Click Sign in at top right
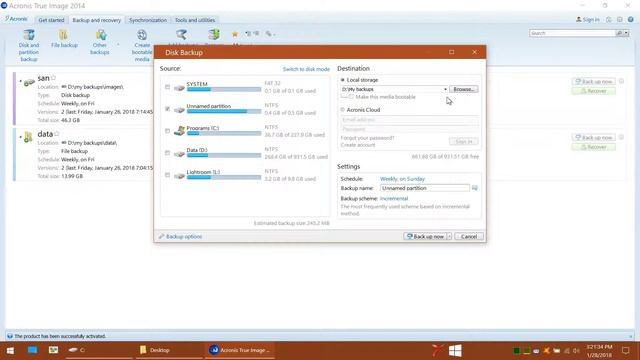640x360 pixels. pos(588,20)
